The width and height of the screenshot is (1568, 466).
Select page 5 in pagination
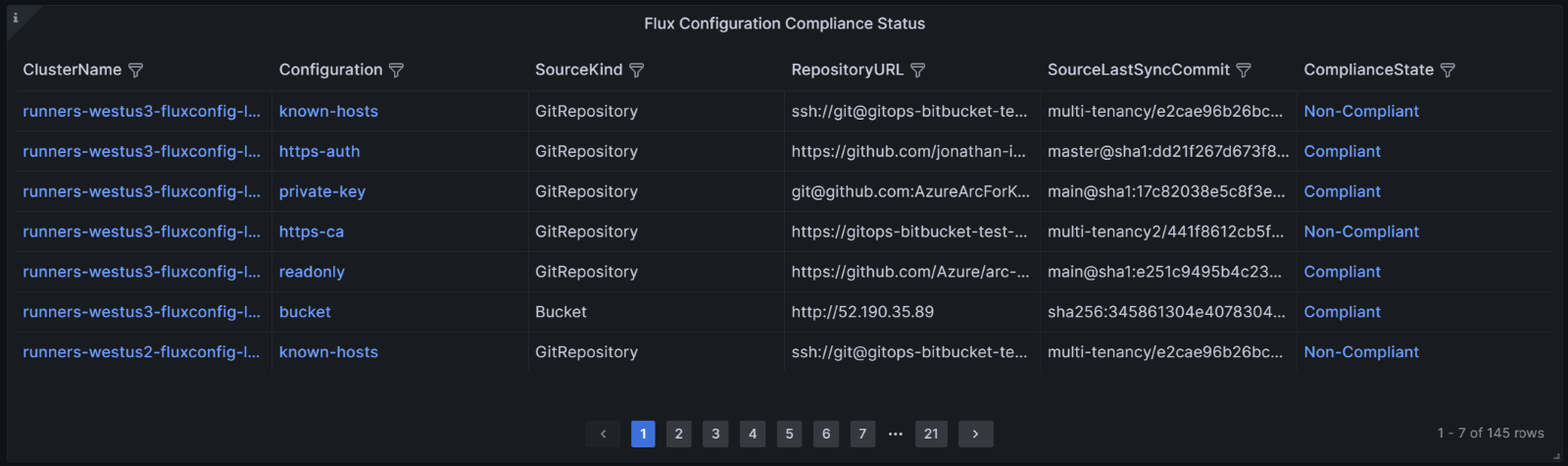[789, 434]
